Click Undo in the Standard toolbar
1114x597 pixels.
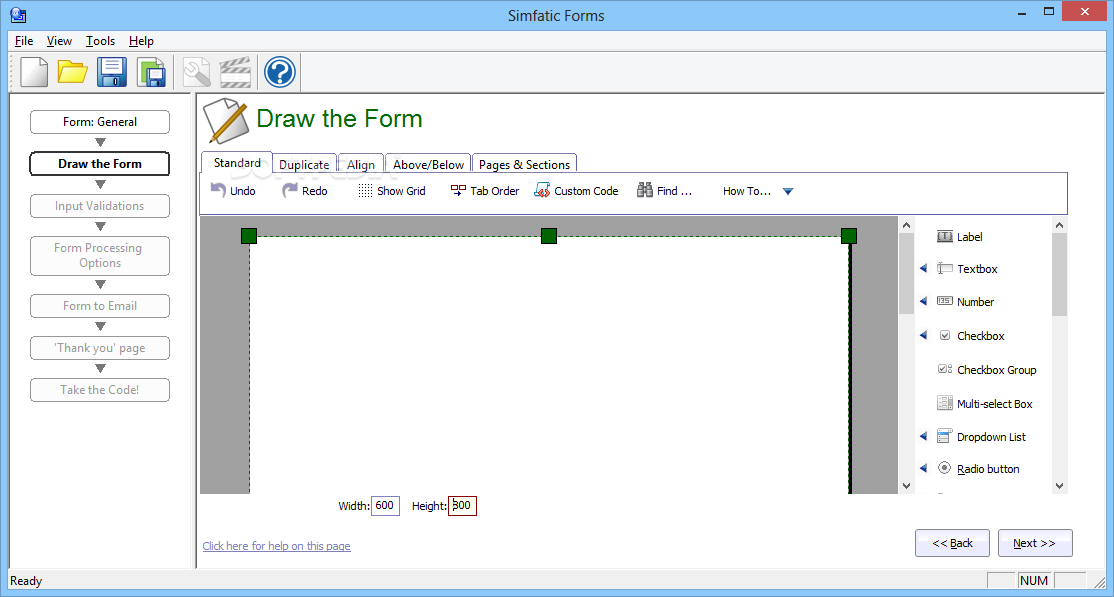pyautogui.click(x=233, y=190)
